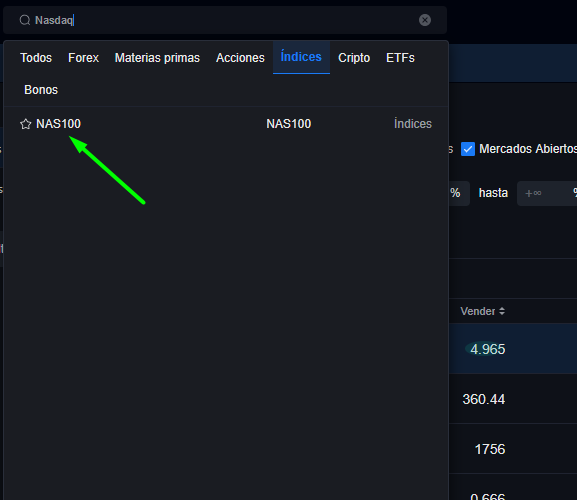Click the 1756 sell price
This screenshot has width=577, height=500.
[x=490, y=449]
